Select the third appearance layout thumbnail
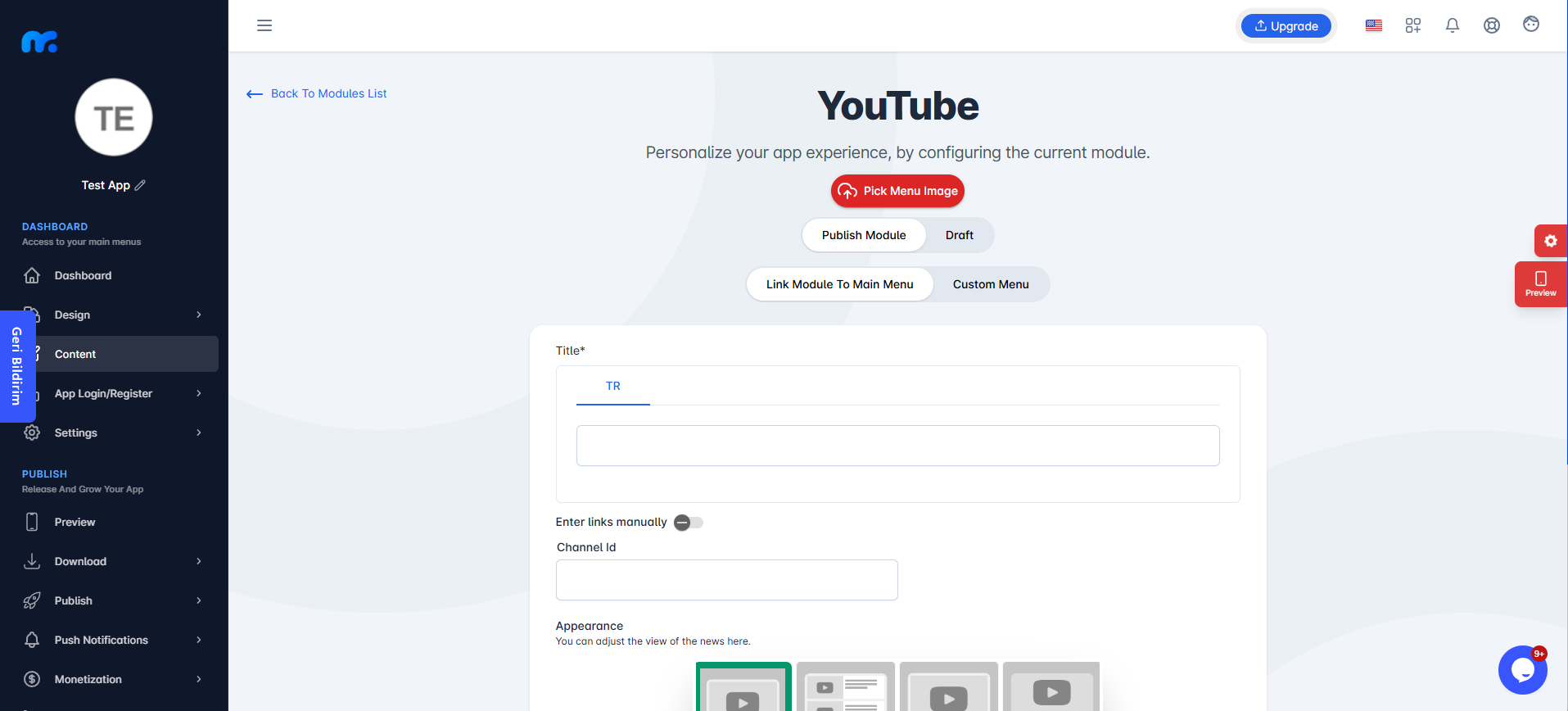 click(x=949, y=686)
